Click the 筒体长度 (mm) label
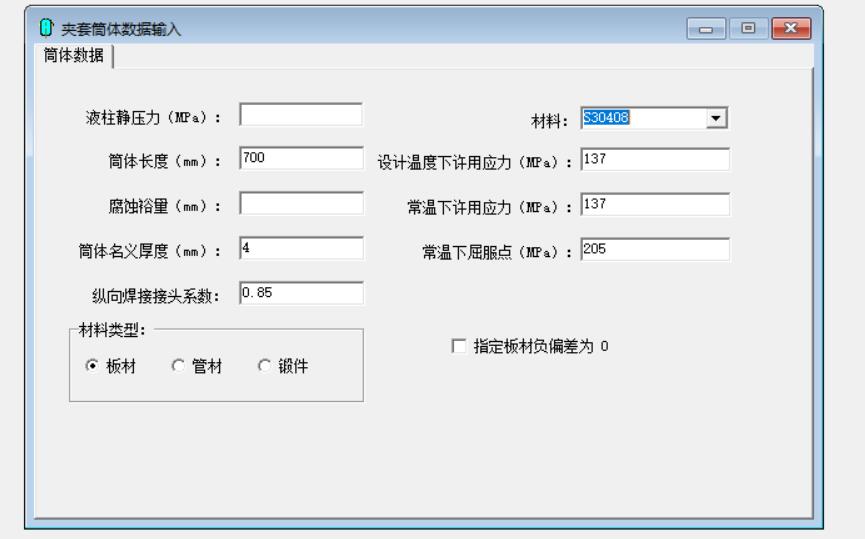The width and height of the screenshot is (865, 539). click(164, 162)
